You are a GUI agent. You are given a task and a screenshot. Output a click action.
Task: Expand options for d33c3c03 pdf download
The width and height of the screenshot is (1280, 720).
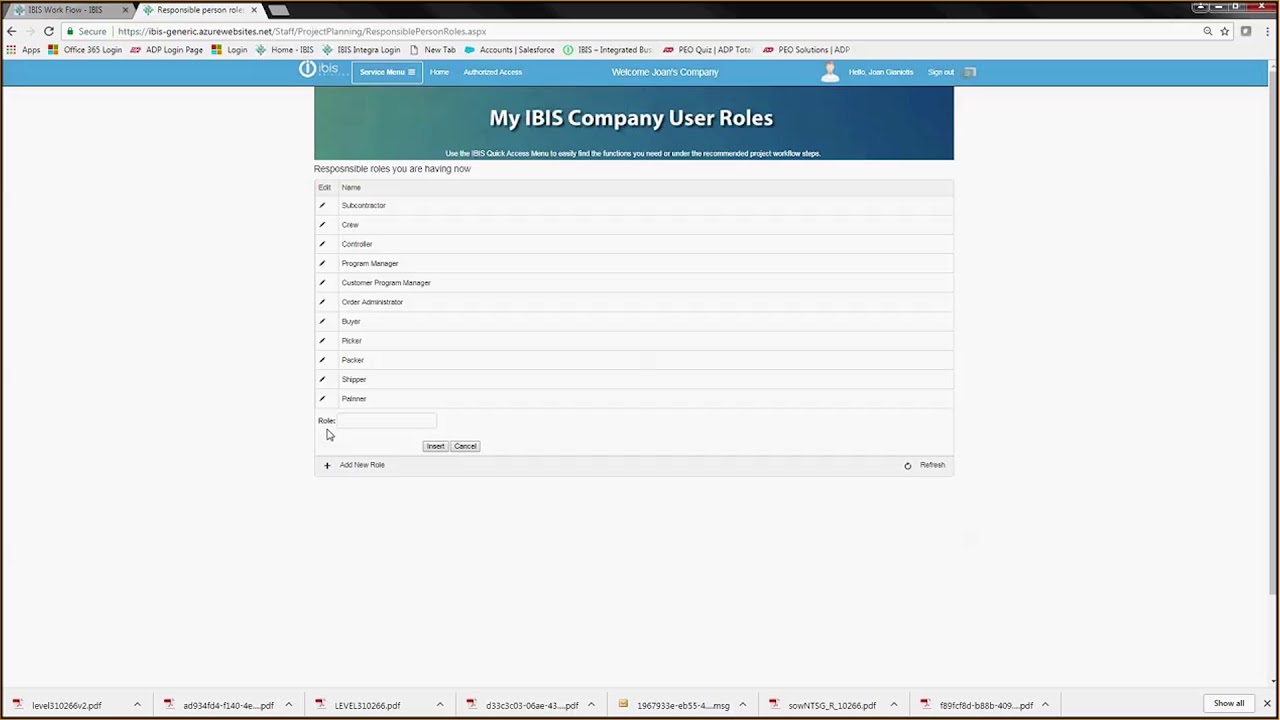point(591,705)
